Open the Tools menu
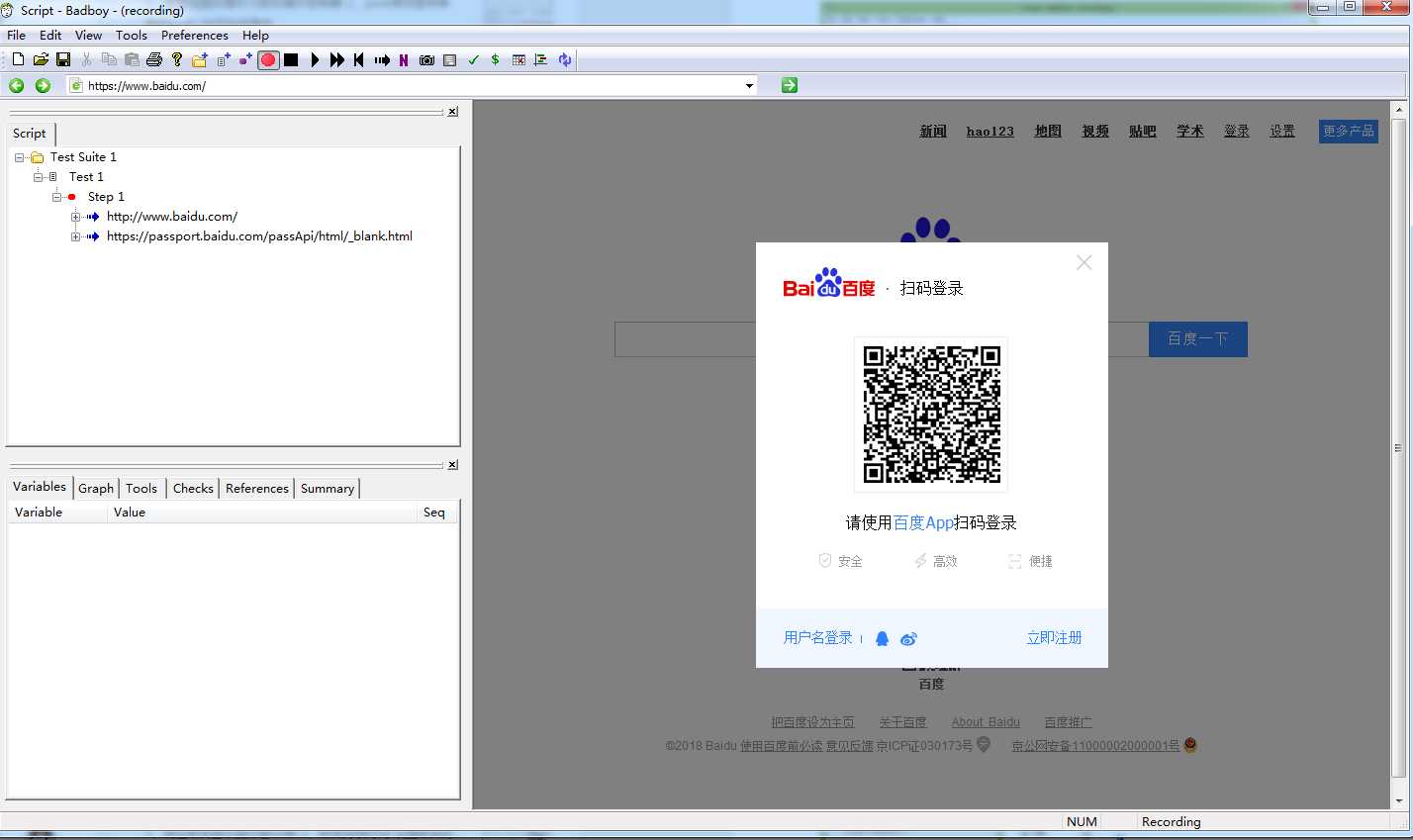This screenshot has width=1413, height=840. coord(132,35)
